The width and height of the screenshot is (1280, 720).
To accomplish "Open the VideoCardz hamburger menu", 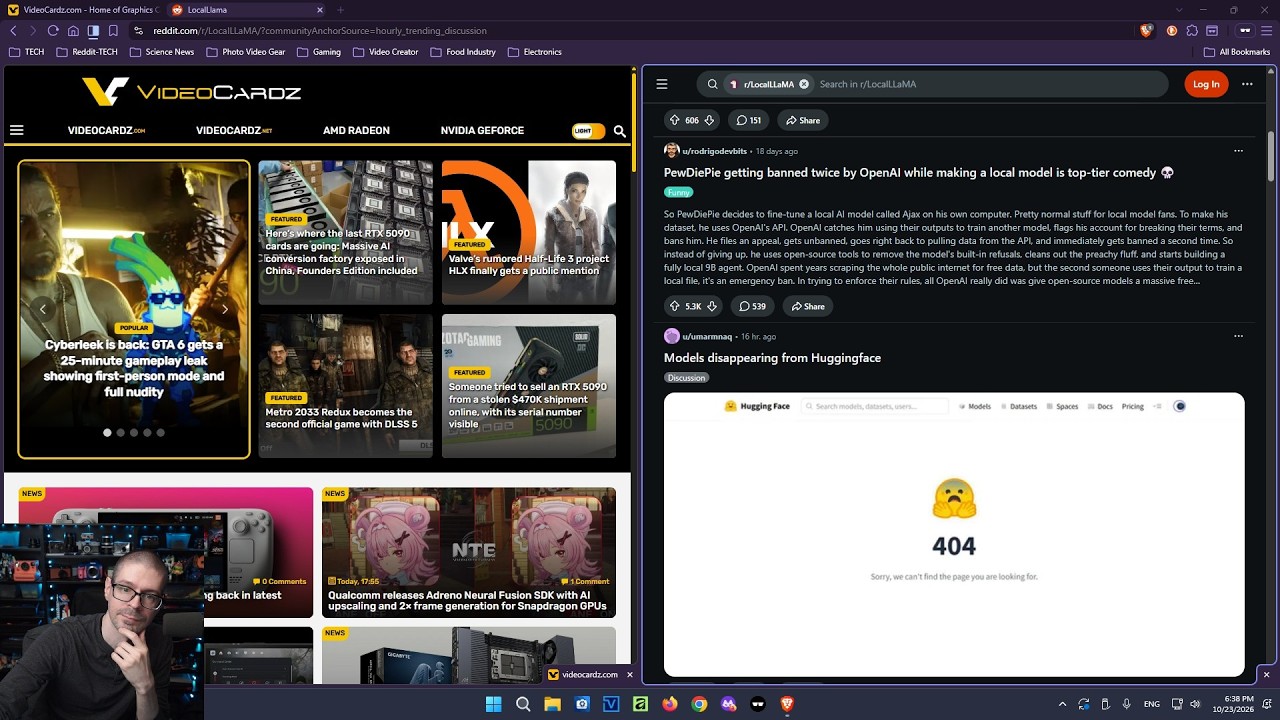I will tap(16, 130).
